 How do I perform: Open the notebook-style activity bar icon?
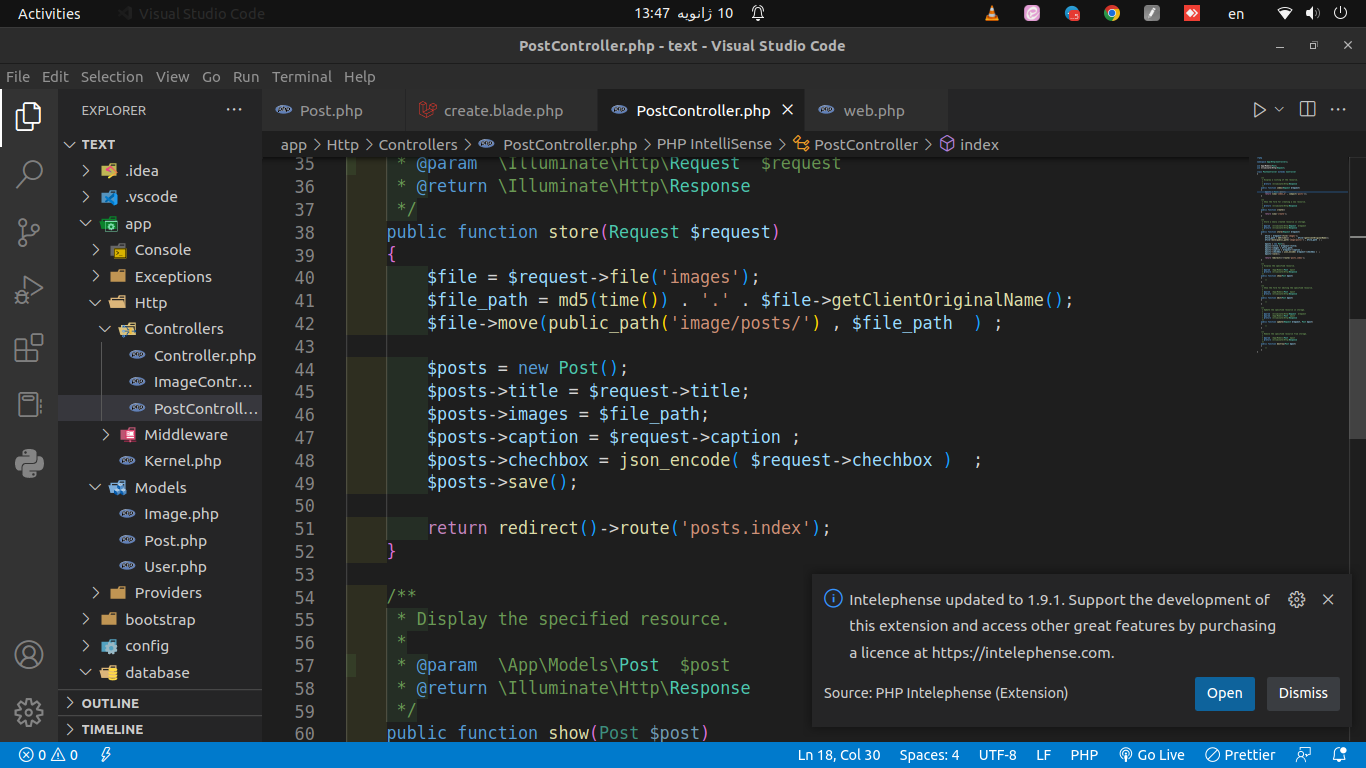[x=28, y=405]
